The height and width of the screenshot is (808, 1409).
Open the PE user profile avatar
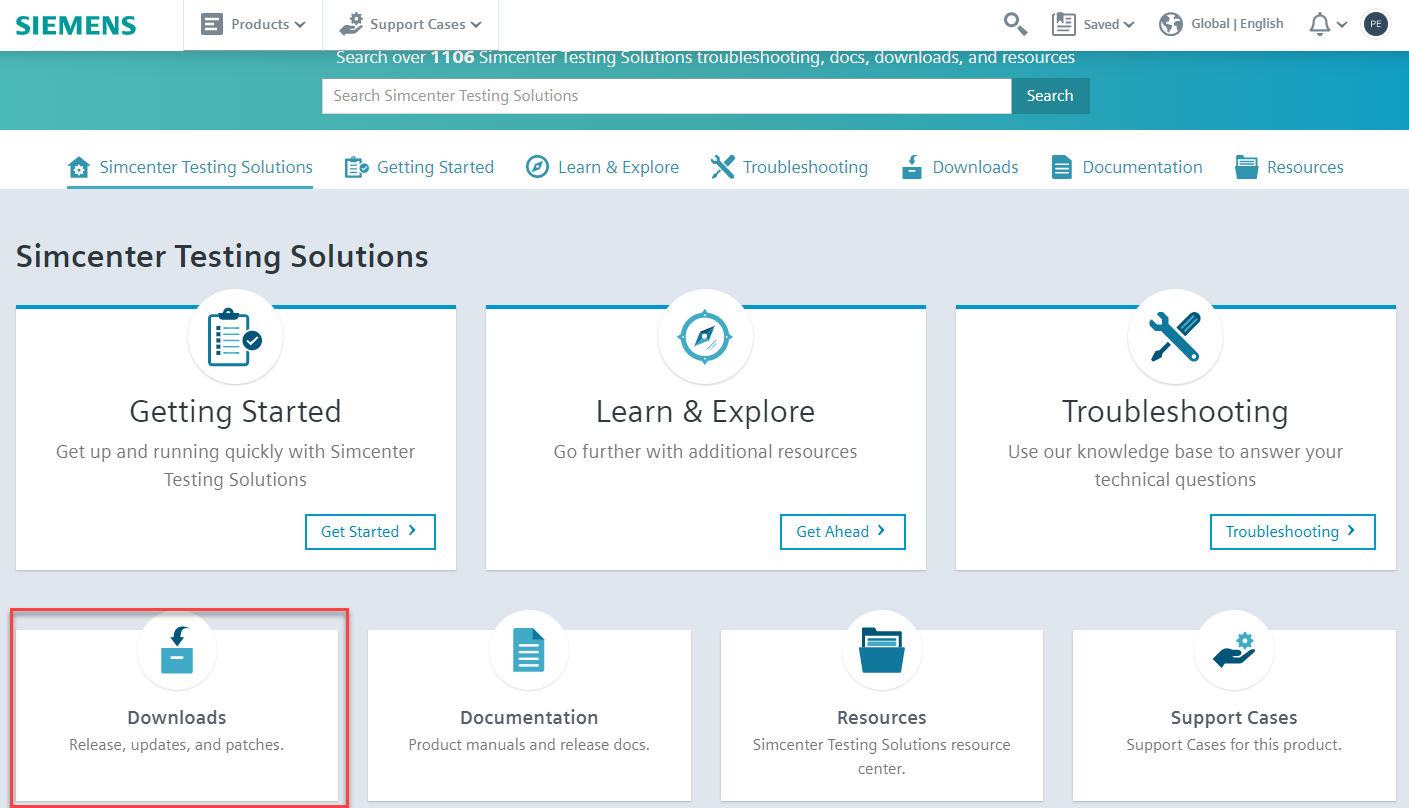coord(1376,24)
